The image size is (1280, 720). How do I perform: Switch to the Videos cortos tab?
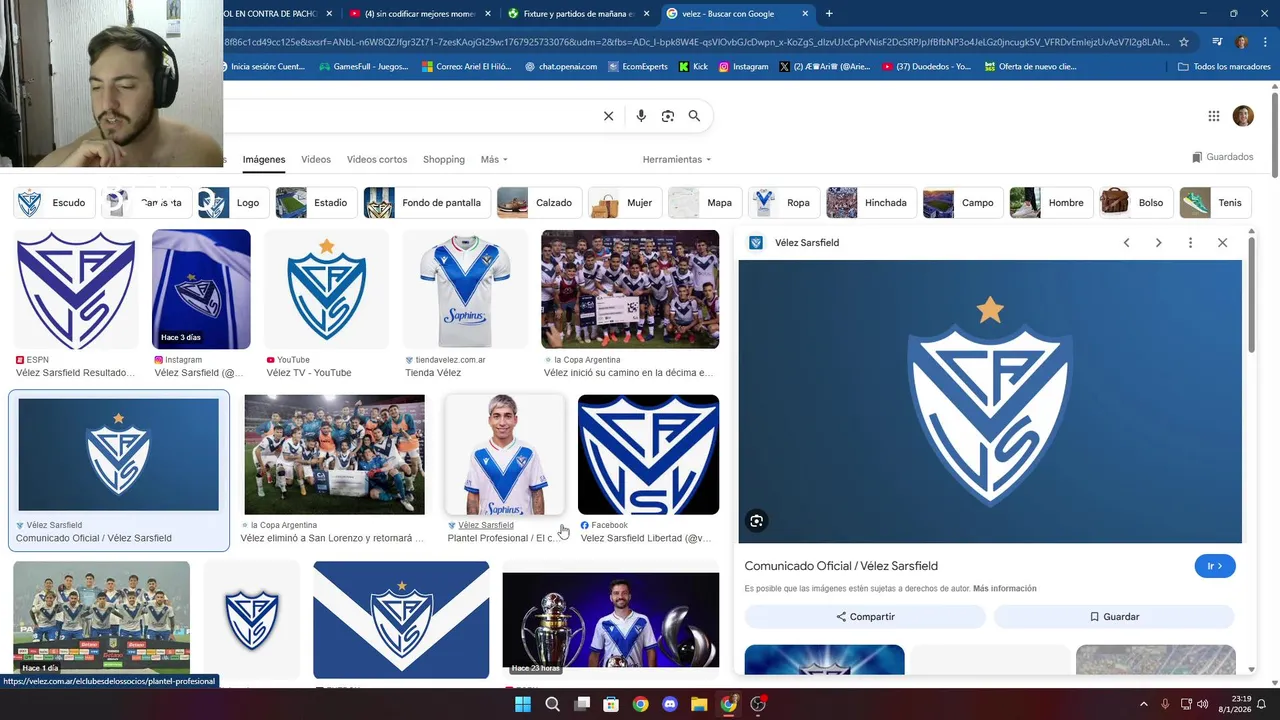[377, 160]
